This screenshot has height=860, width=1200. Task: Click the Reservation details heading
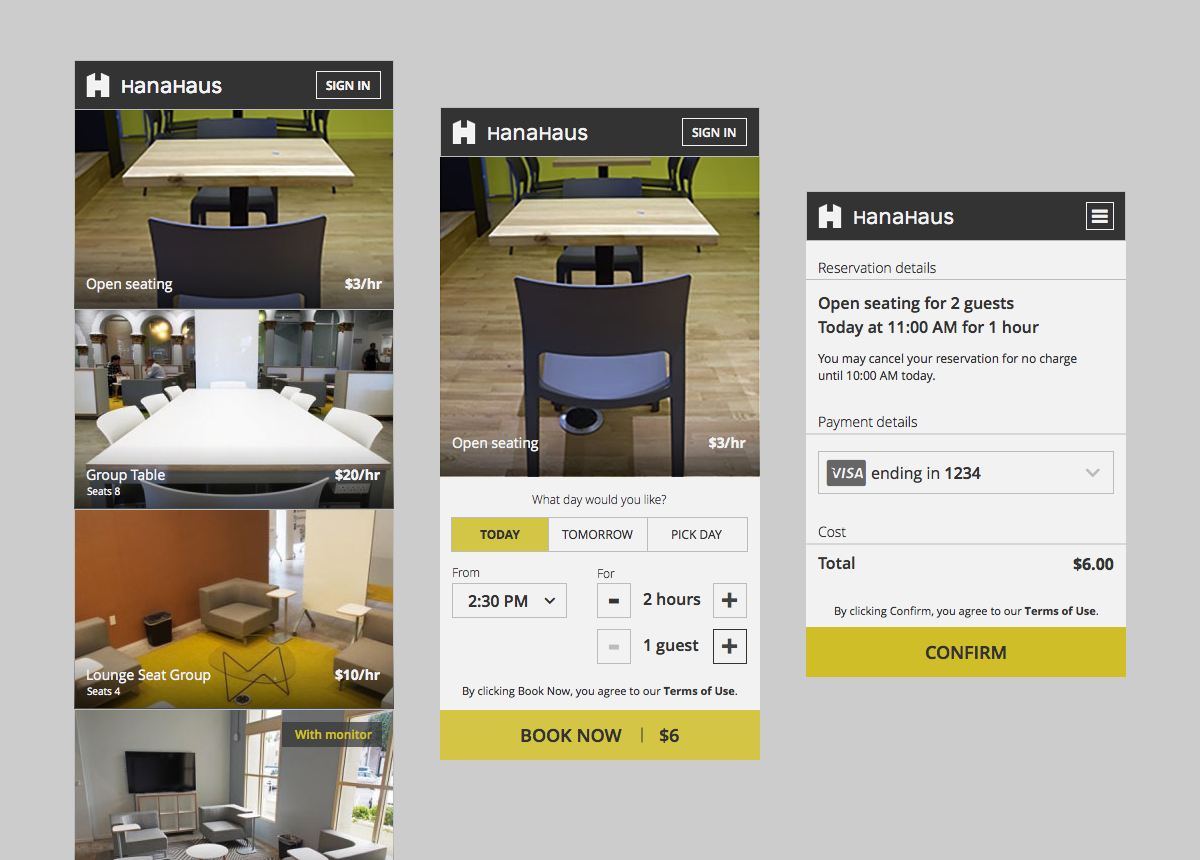pyautogui.click(x=877, y=268)
